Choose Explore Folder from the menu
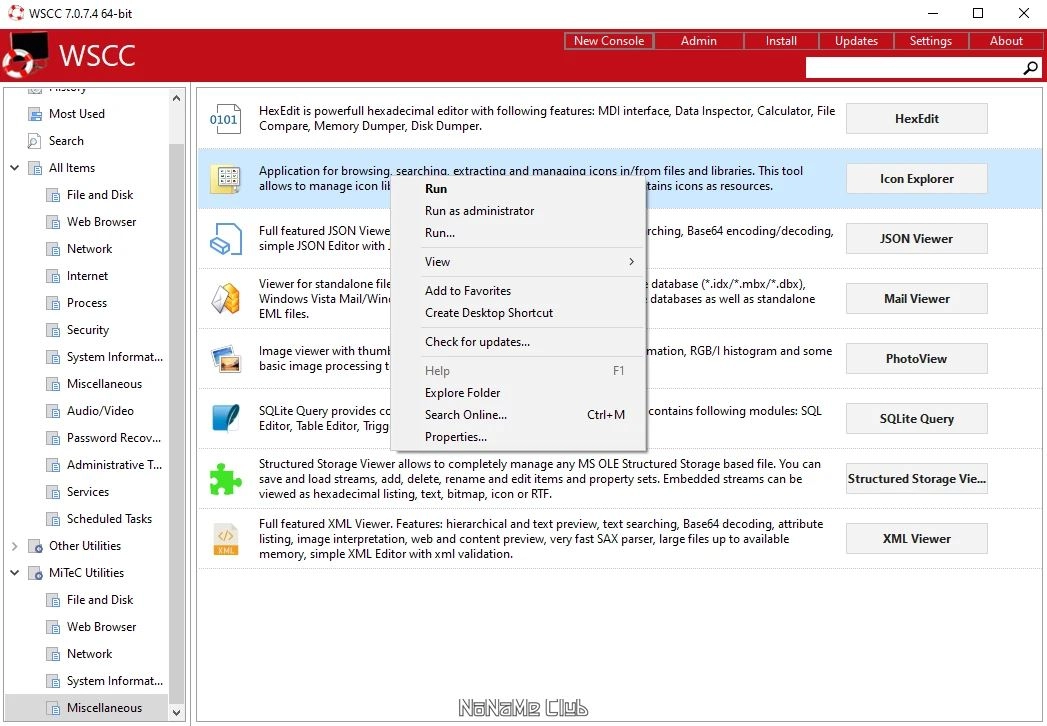 [518, 393]
